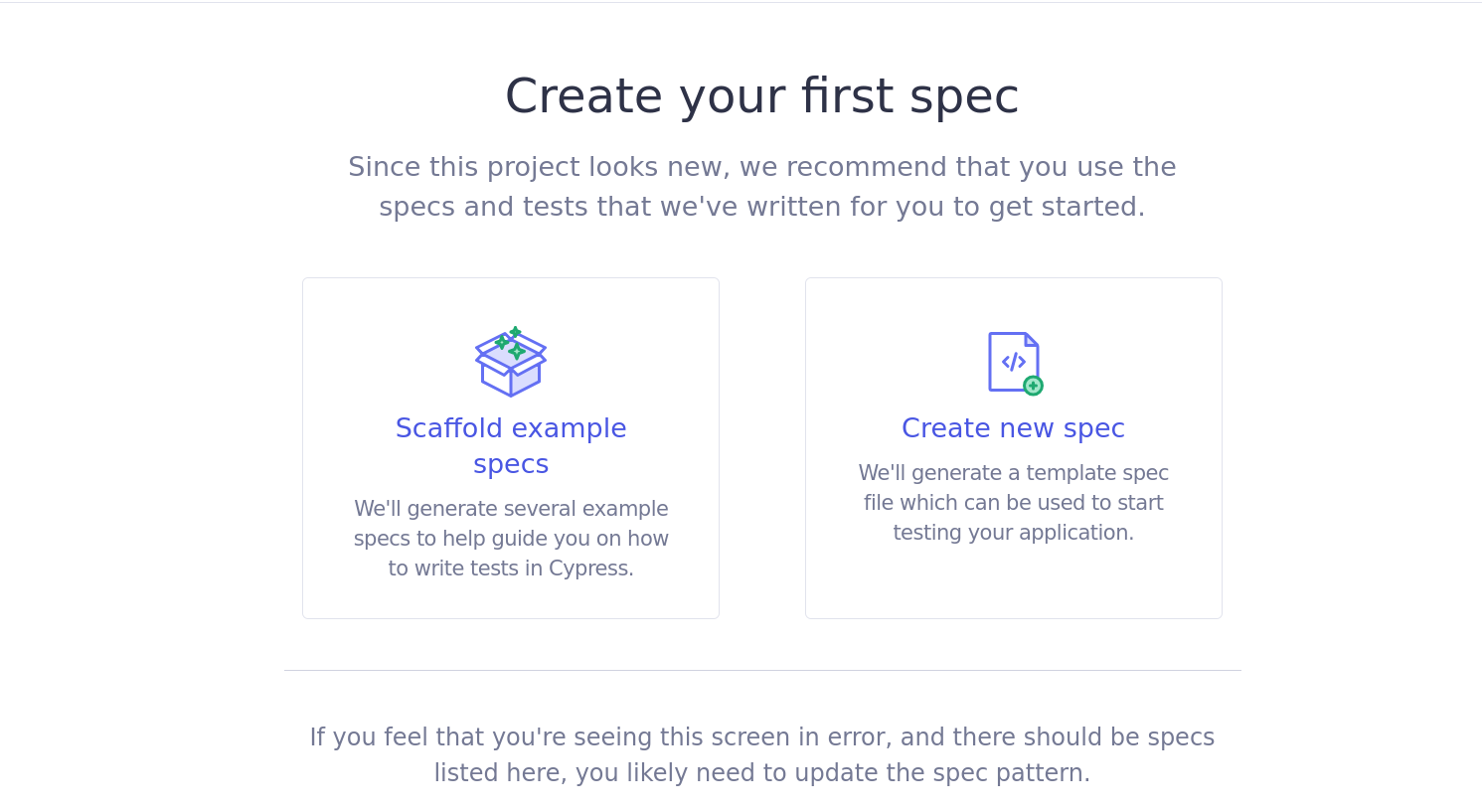Open the Scaffold example specs option
The image size is (1482, 812).
[x=511, y=445]
